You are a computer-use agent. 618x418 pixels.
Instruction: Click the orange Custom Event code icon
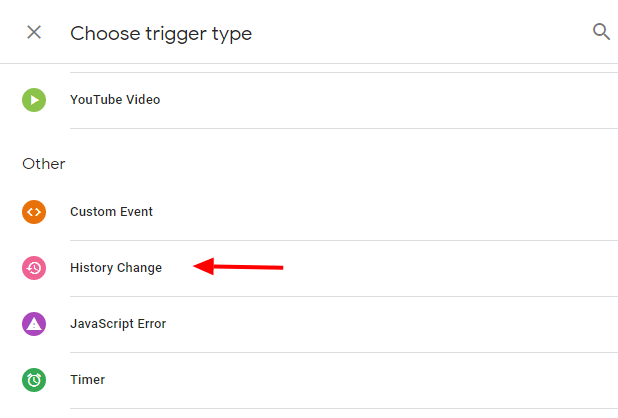[34, 212]
